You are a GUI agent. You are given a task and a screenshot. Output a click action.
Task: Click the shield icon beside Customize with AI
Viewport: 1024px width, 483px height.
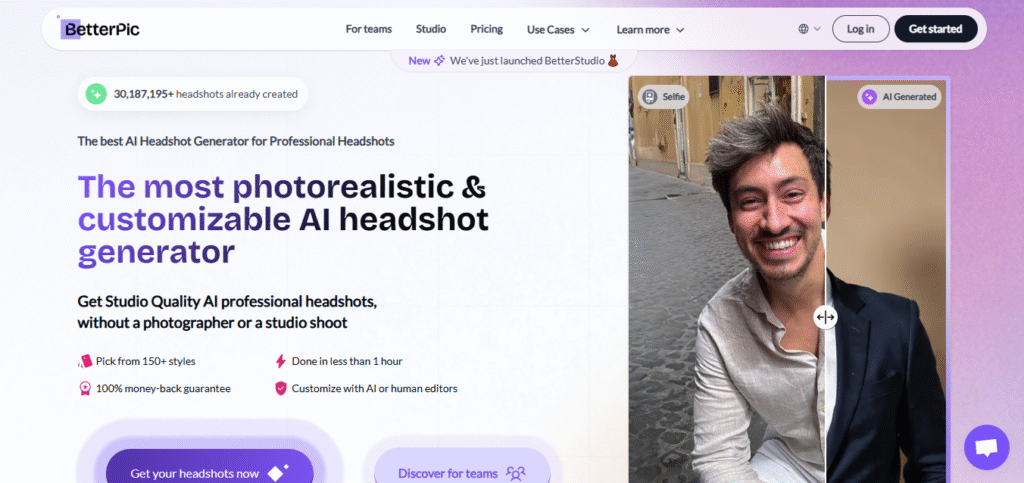281,388
